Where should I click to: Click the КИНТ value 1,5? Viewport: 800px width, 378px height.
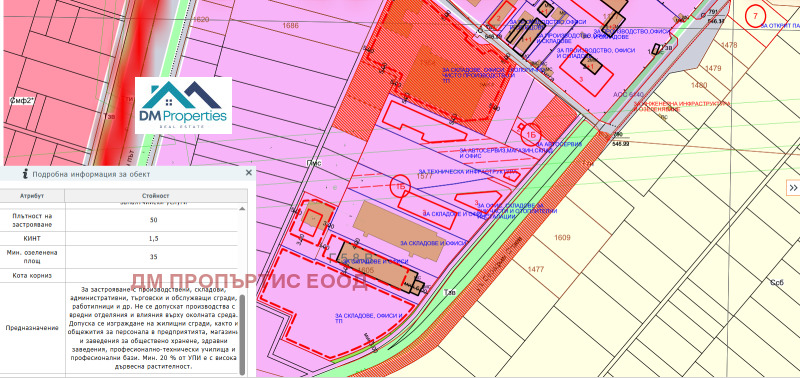click(153, 238)
